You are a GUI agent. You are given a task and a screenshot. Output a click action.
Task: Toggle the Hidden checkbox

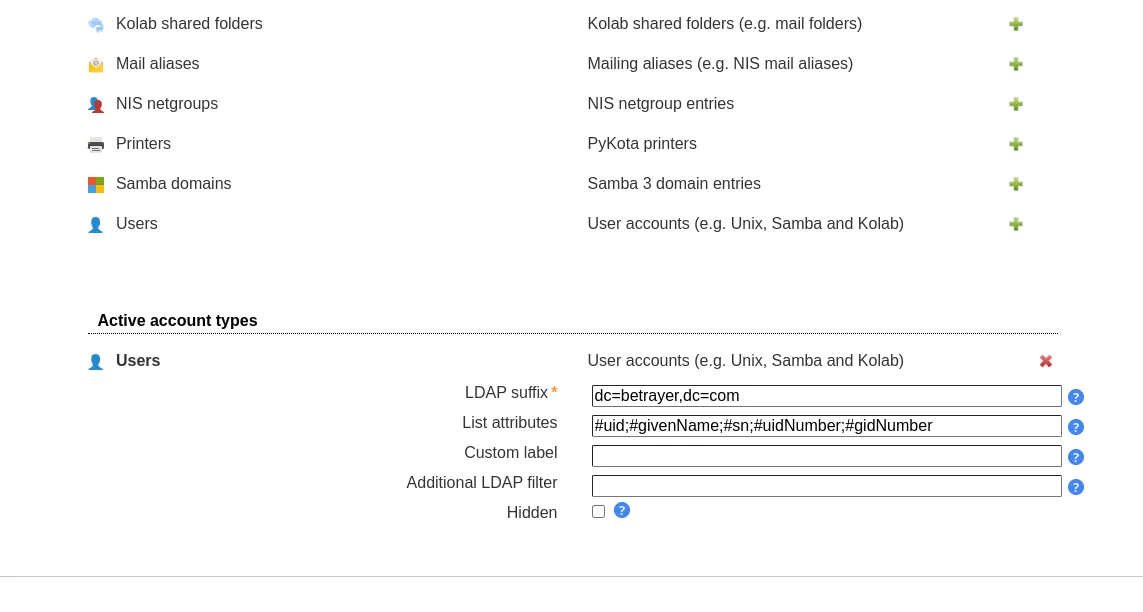click(598, 511)
